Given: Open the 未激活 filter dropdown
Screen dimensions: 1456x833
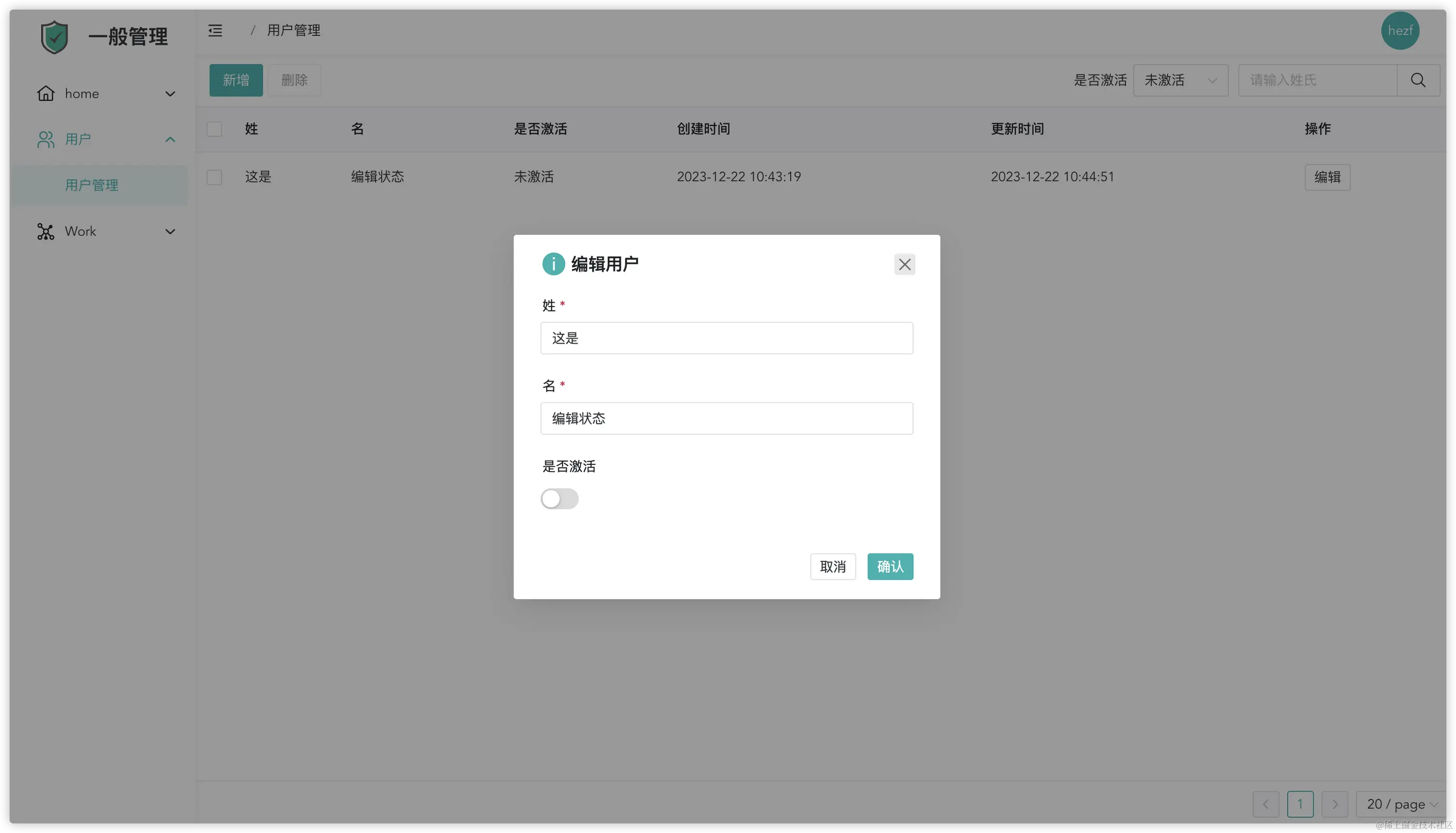Looking at the screenshot, I should [1180, 80].
